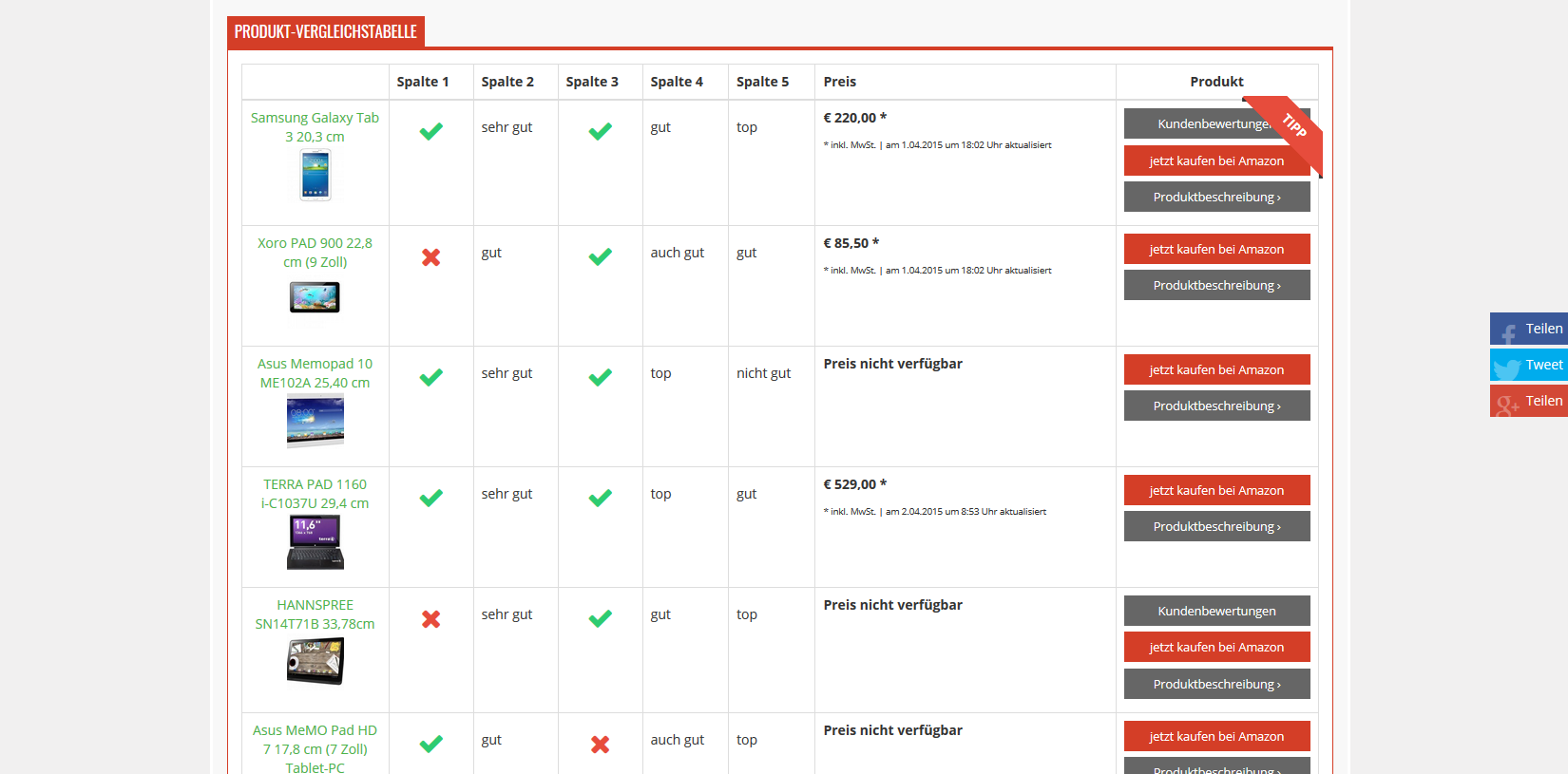Buy Asus Memopad 10 at Amazon
The width and height of the screenshot is (1568, 774).
pyautogui.click(x=1216, y=369)
